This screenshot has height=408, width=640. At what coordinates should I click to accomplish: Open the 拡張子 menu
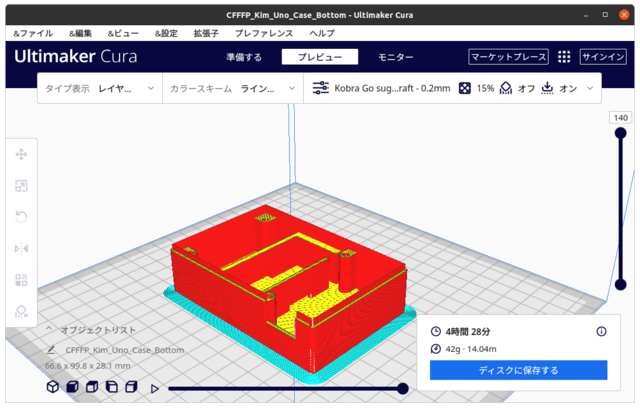pyautogui.click(x=206, y=33)
